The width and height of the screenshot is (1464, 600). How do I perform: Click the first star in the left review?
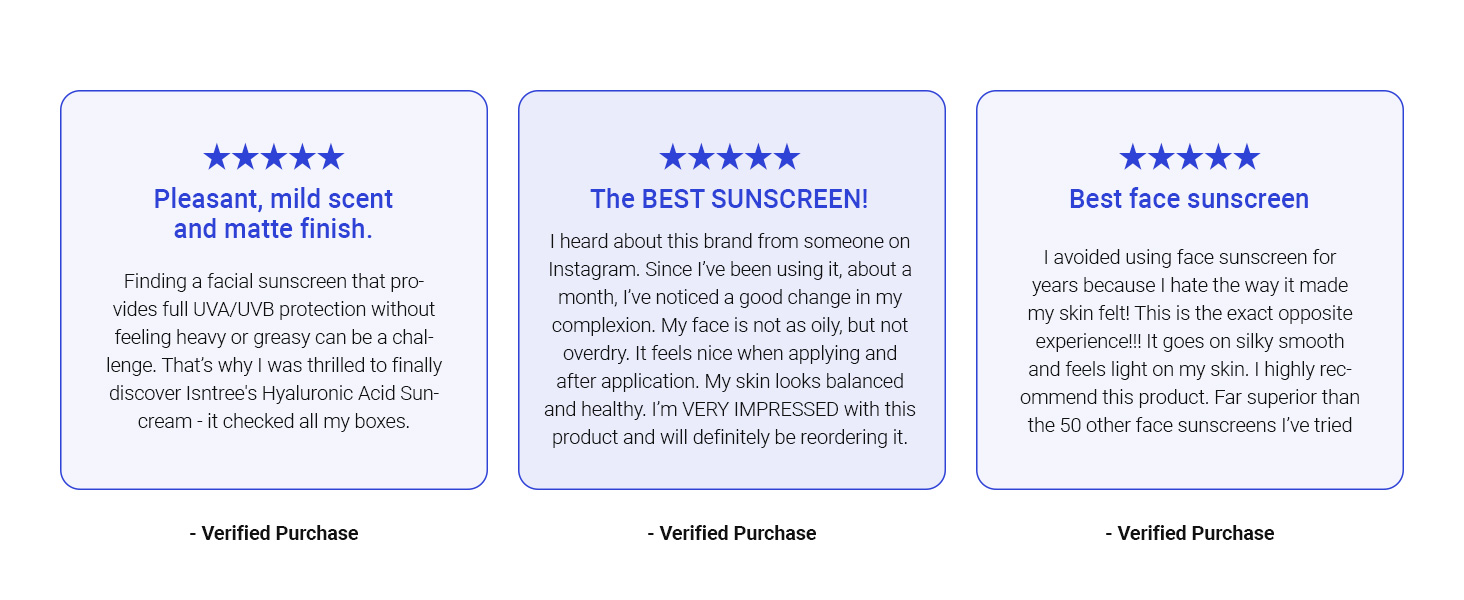coord(216,157)
